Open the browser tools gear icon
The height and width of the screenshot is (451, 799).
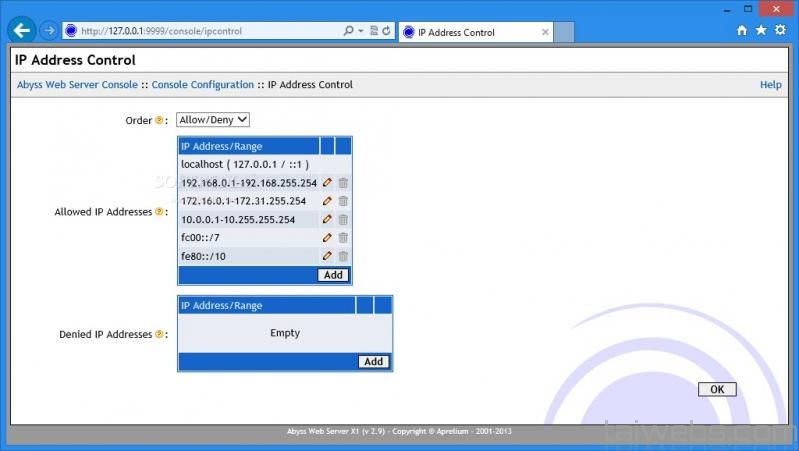[779, 31]
